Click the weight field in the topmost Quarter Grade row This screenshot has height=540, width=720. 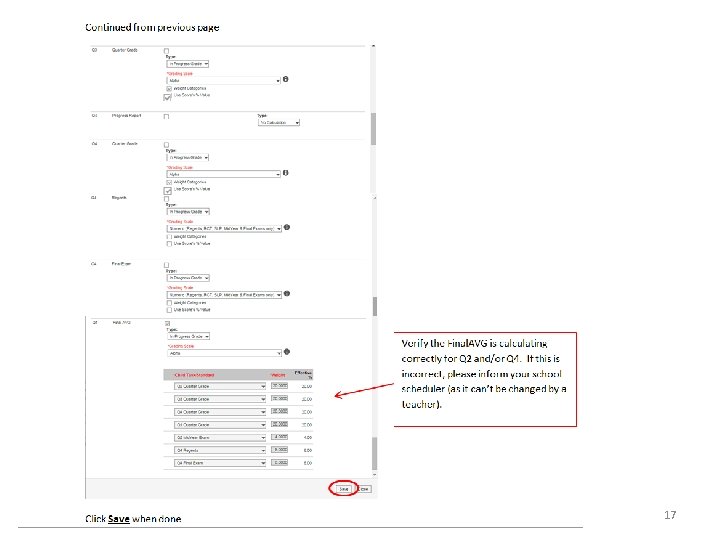[x=280, y=386]
